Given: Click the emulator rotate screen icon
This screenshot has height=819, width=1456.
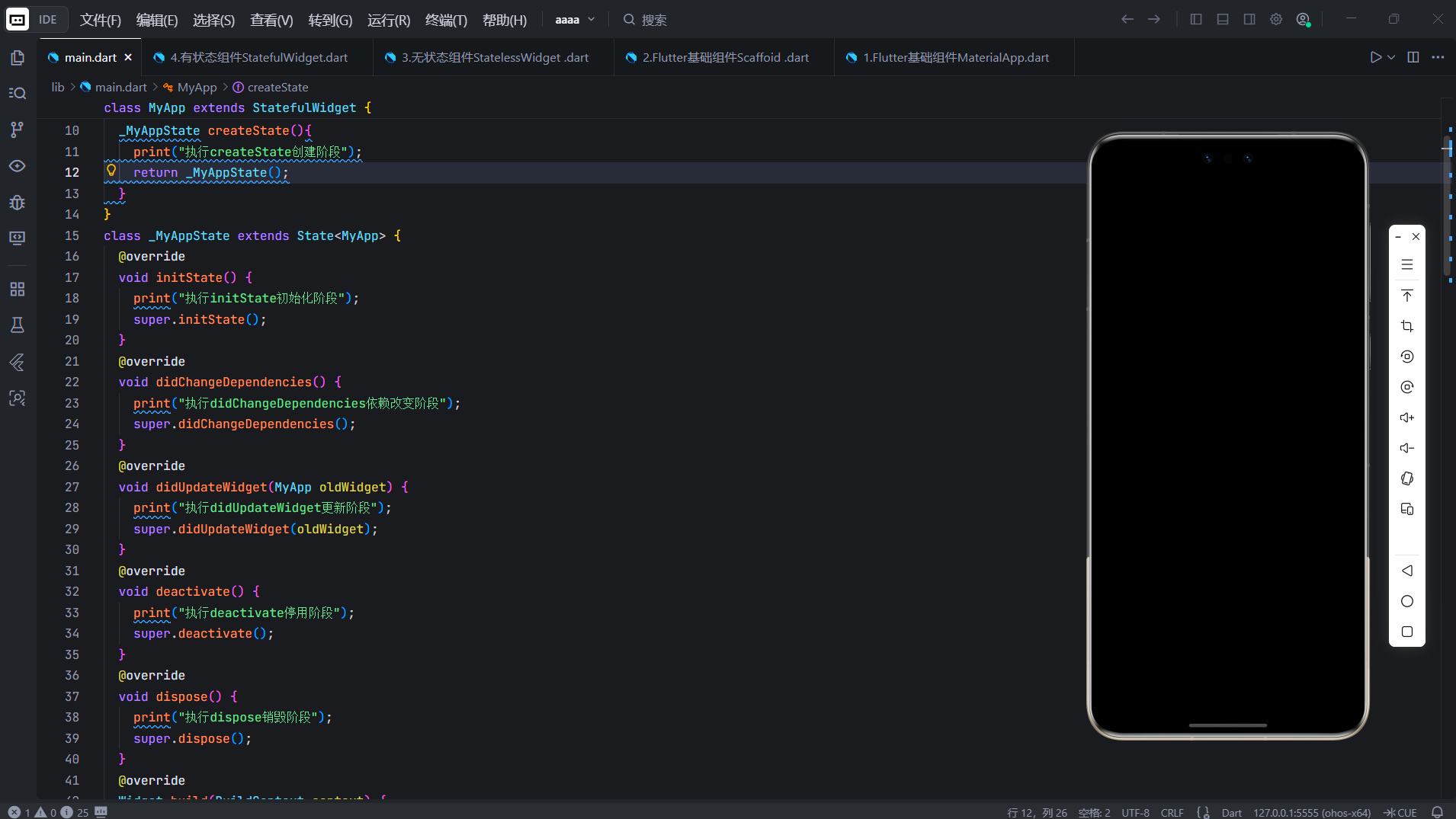Looking at the screenshot, I should (x=1407, y=478).
